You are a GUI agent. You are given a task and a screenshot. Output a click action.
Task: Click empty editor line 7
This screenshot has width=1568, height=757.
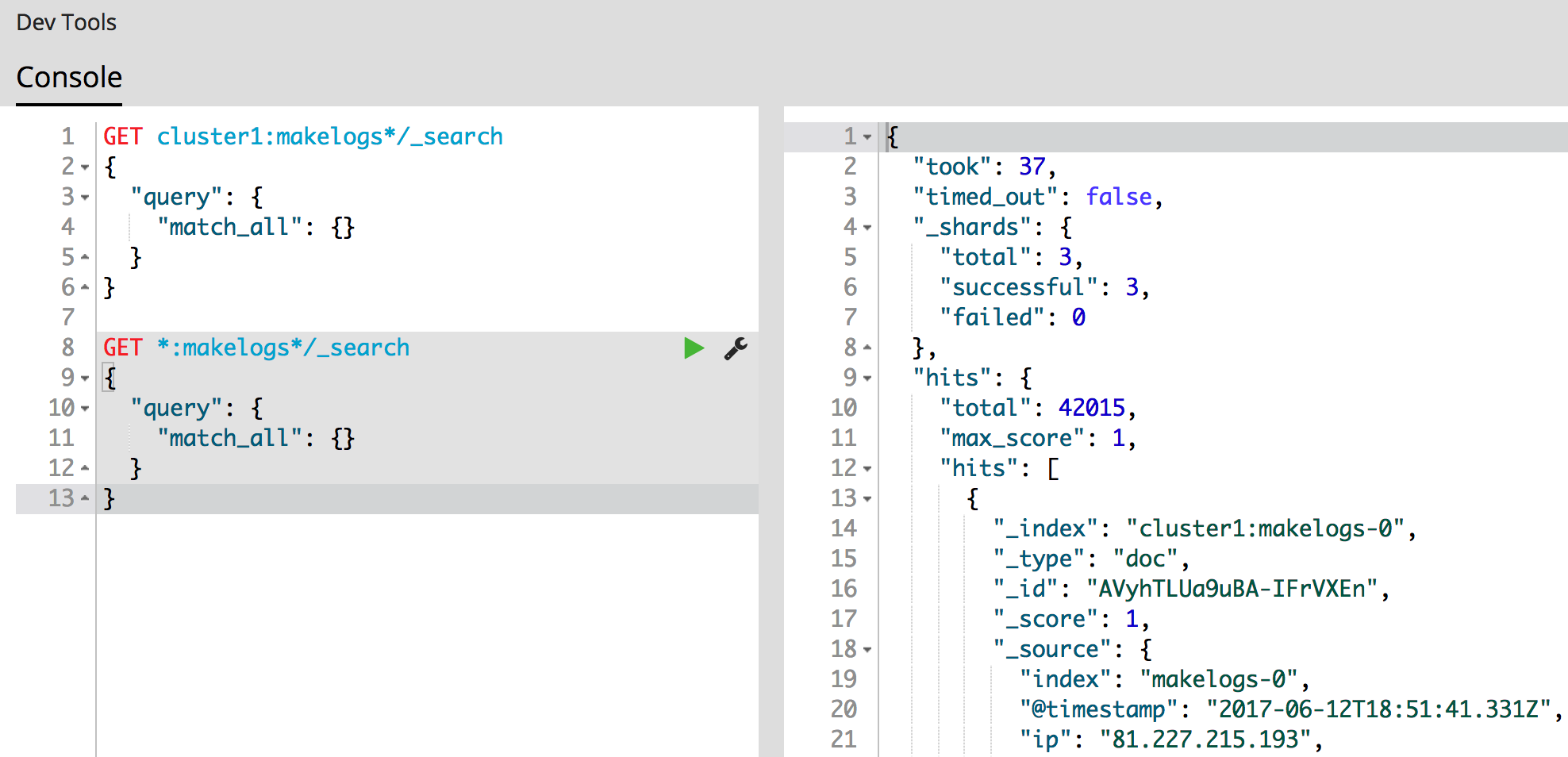(427, 317)
